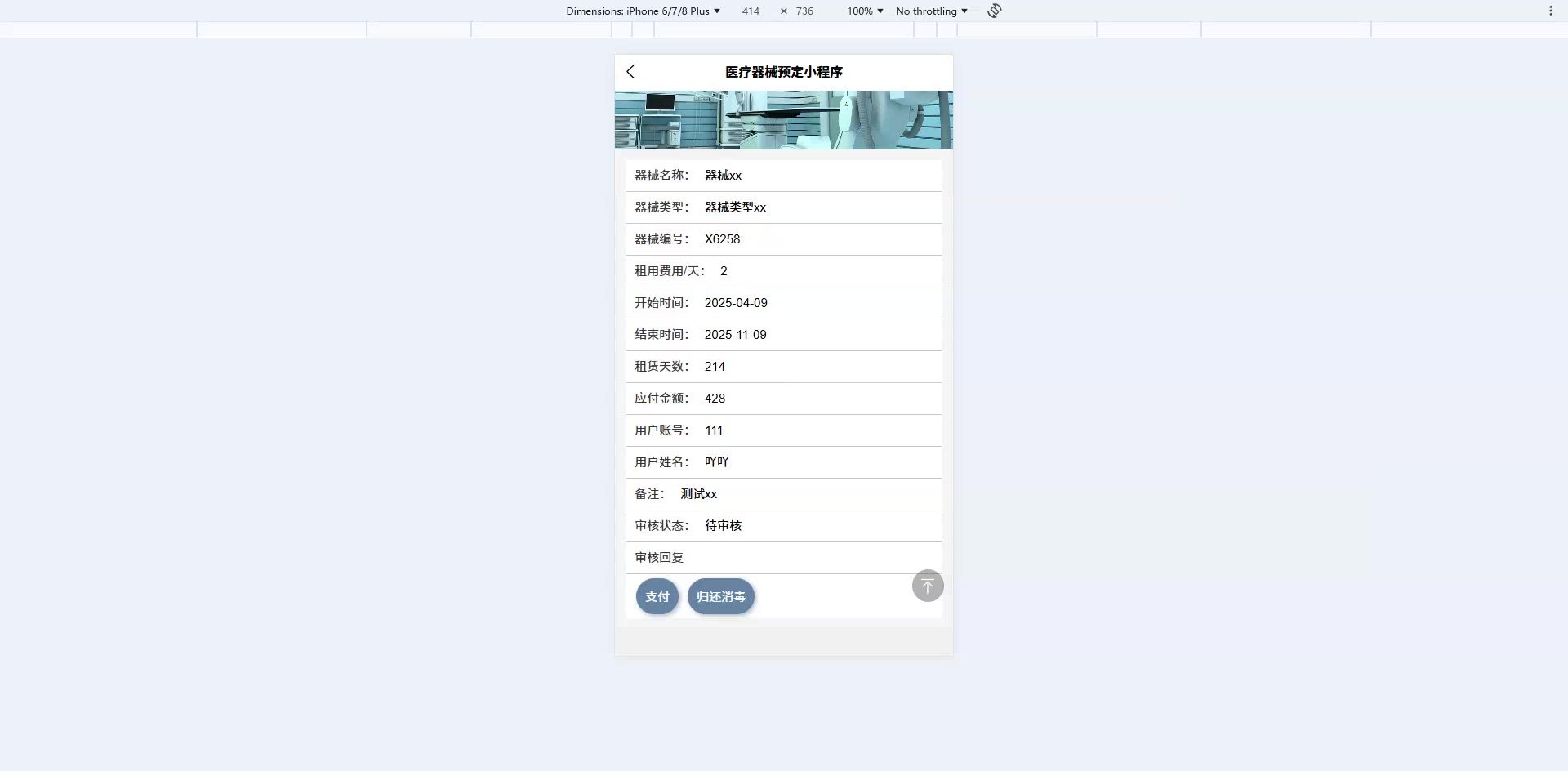Select the 应付金额 428 row
The width and height of the screenshot is (1568, 771).
(x=784, y=399)
